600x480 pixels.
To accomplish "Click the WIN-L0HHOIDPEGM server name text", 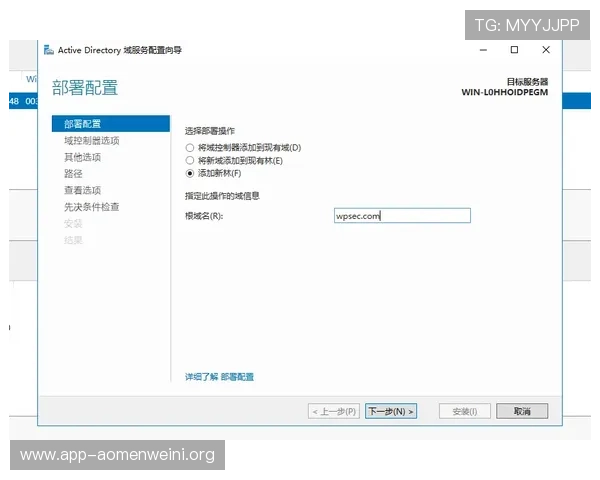I will click(x=505, y=92).
